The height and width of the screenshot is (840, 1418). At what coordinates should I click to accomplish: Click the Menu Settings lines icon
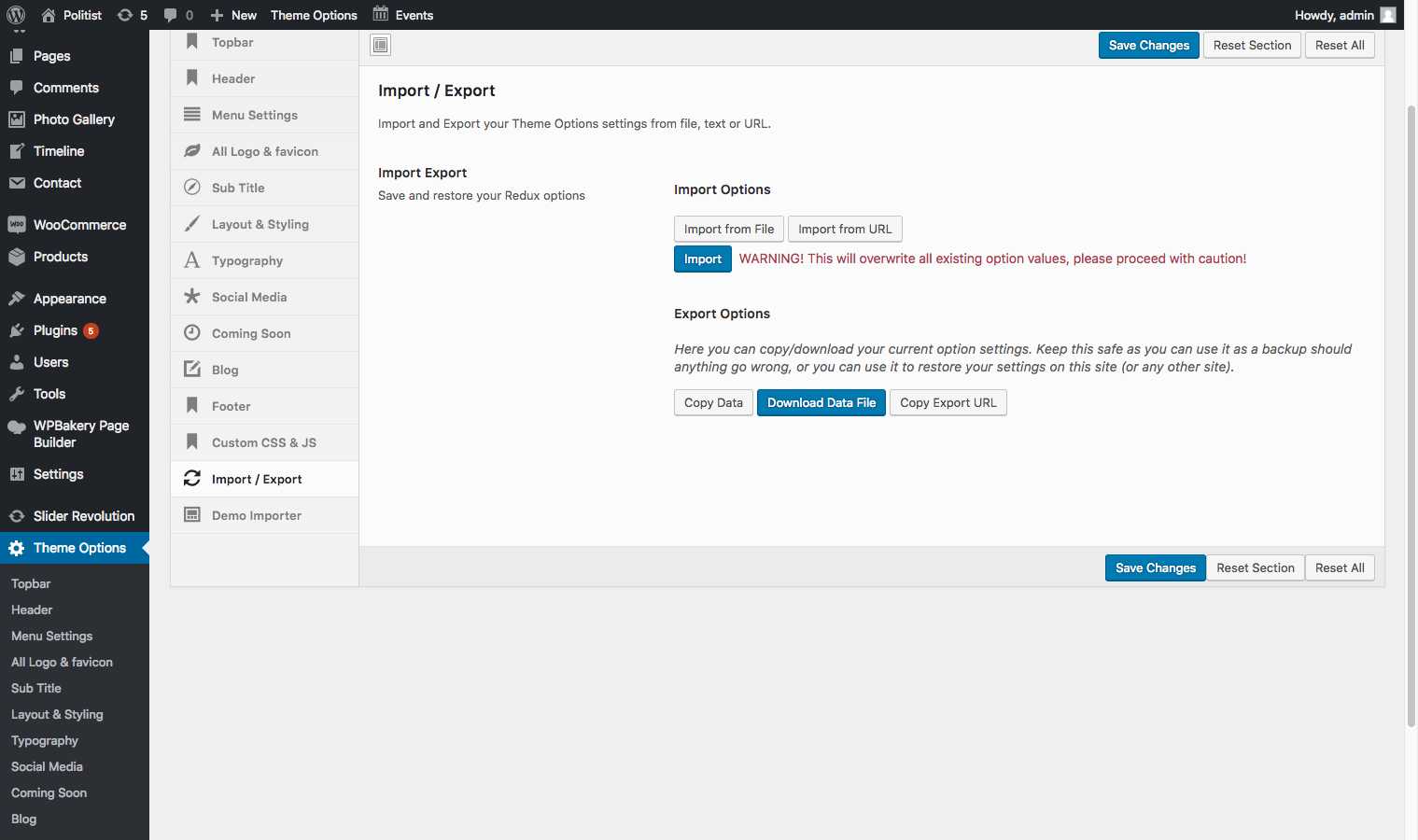tap(192, 115)
